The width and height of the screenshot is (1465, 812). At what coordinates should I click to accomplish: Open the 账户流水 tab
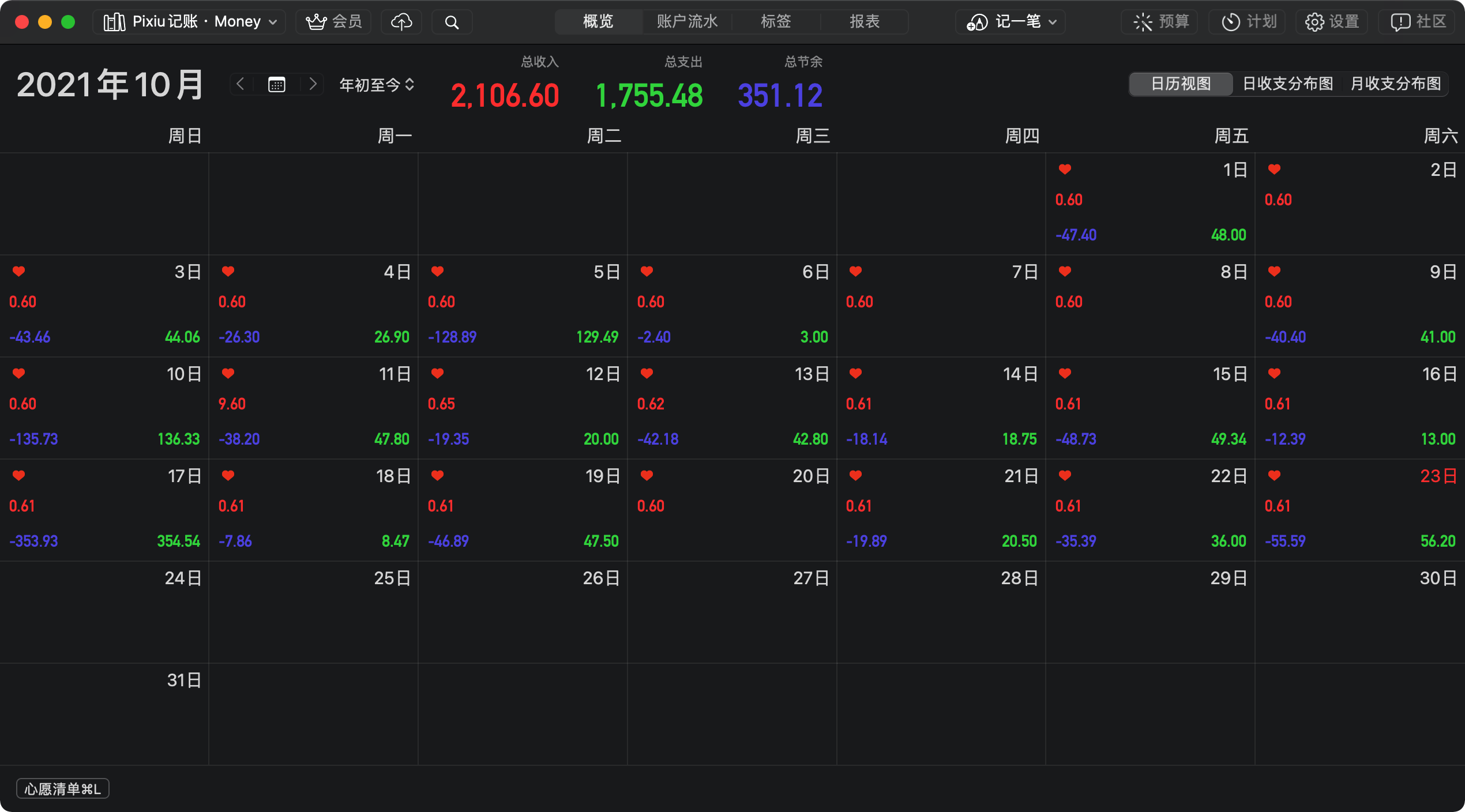[687, 22]
